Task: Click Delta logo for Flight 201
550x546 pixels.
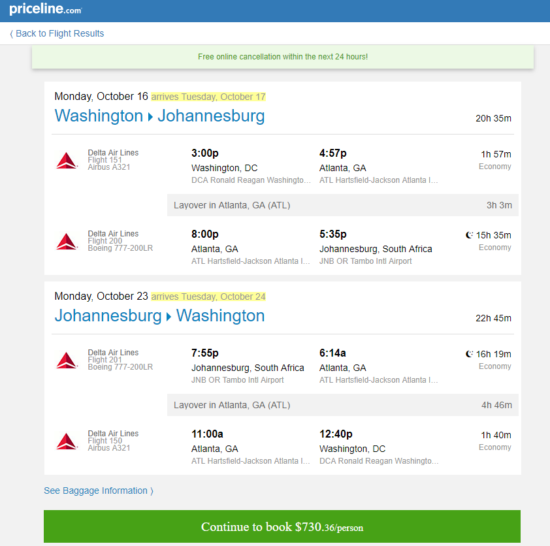Action: 66,360
